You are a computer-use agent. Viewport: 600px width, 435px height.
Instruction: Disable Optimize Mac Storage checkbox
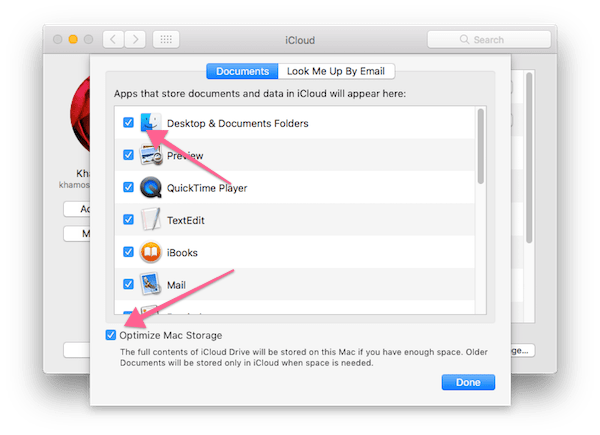click(111, 335)
